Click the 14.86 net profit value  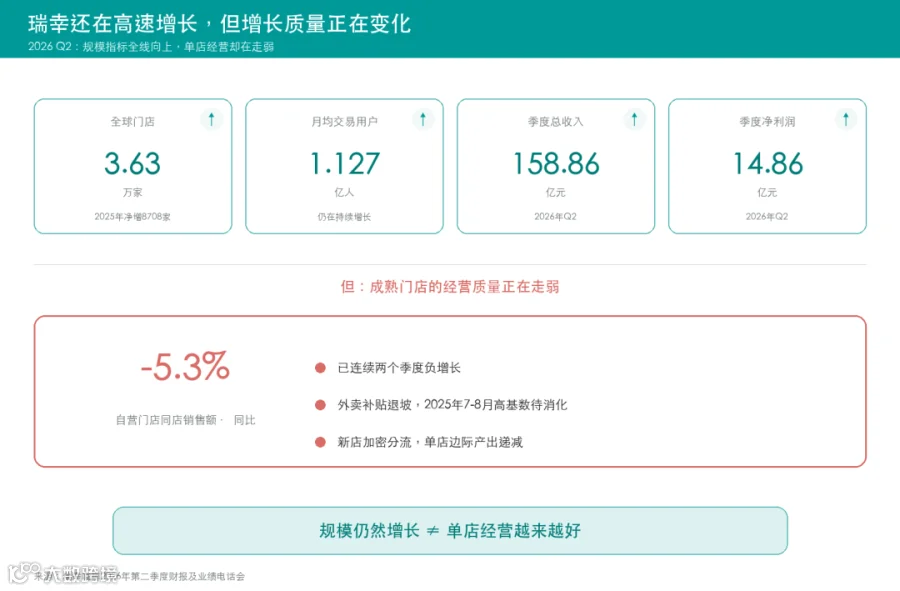[767, 164]
